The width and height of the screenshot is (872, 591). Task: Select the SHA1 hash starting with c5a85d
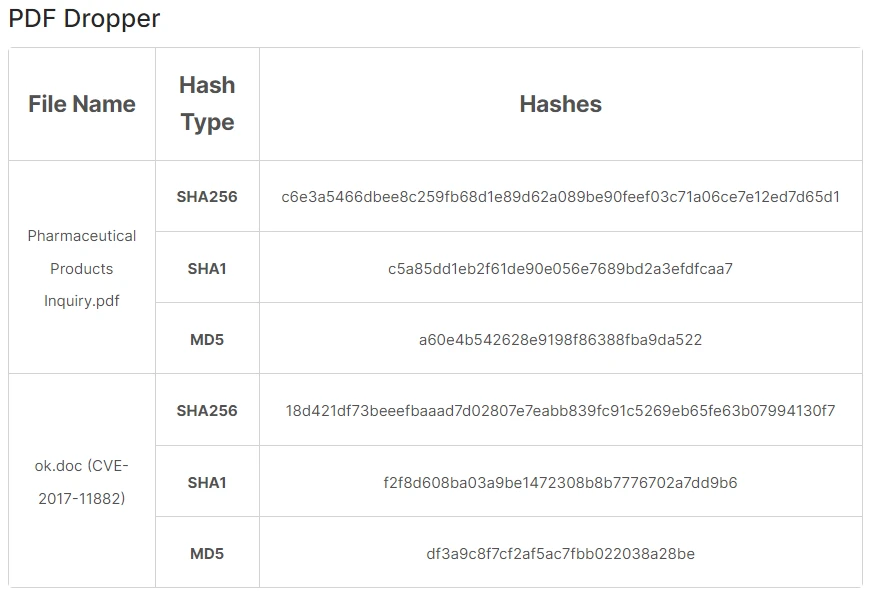tap(560, 269)
